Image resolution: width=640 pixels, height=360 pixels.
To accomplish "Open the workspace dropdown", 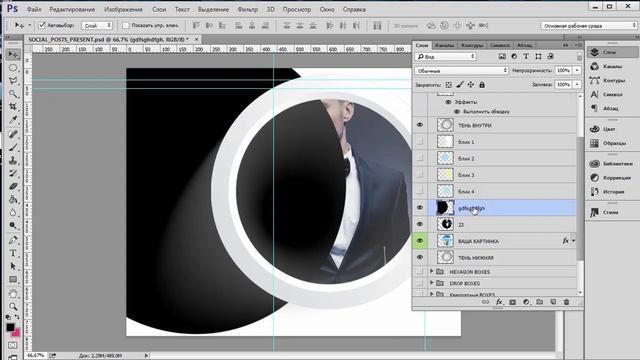I will click(589, 25).
